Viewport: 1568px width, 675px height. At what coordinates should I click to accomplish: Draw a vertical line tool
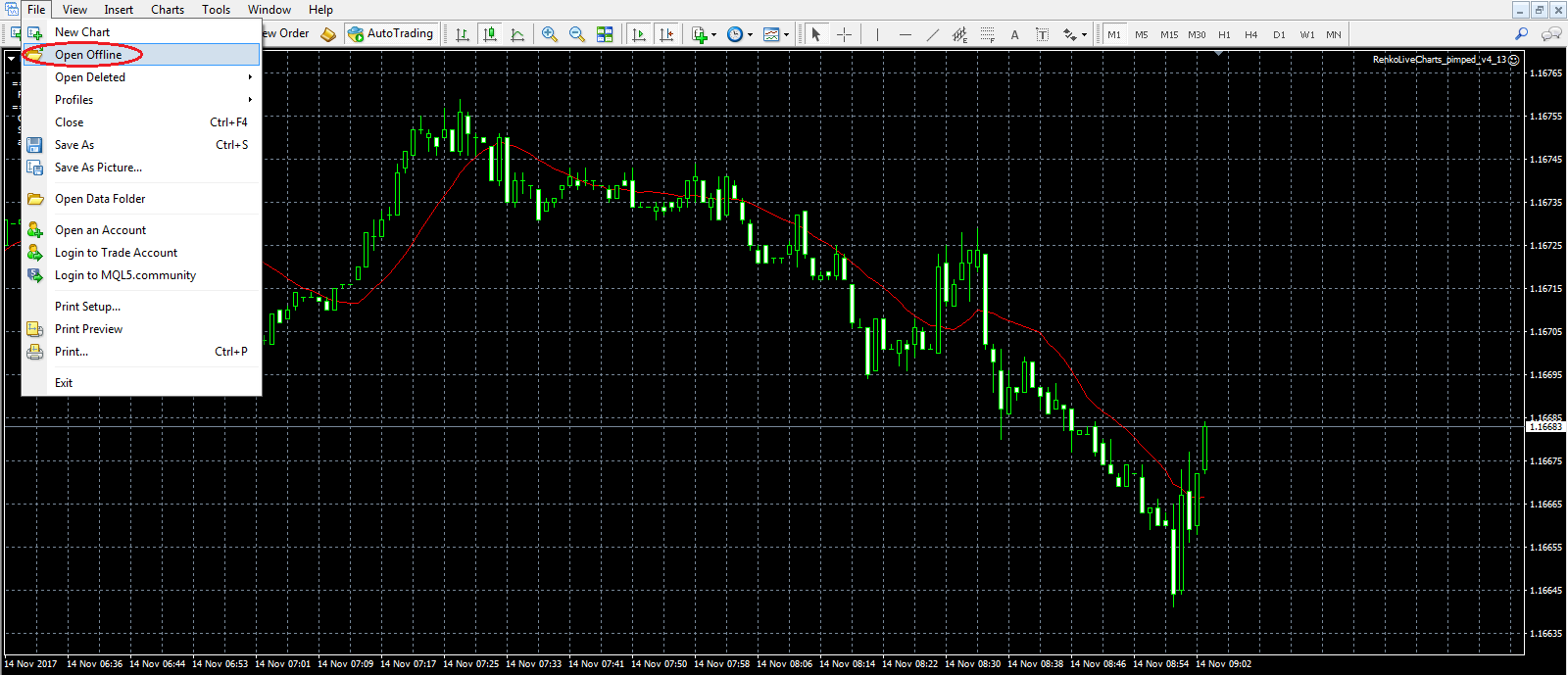tap(877, 34)
